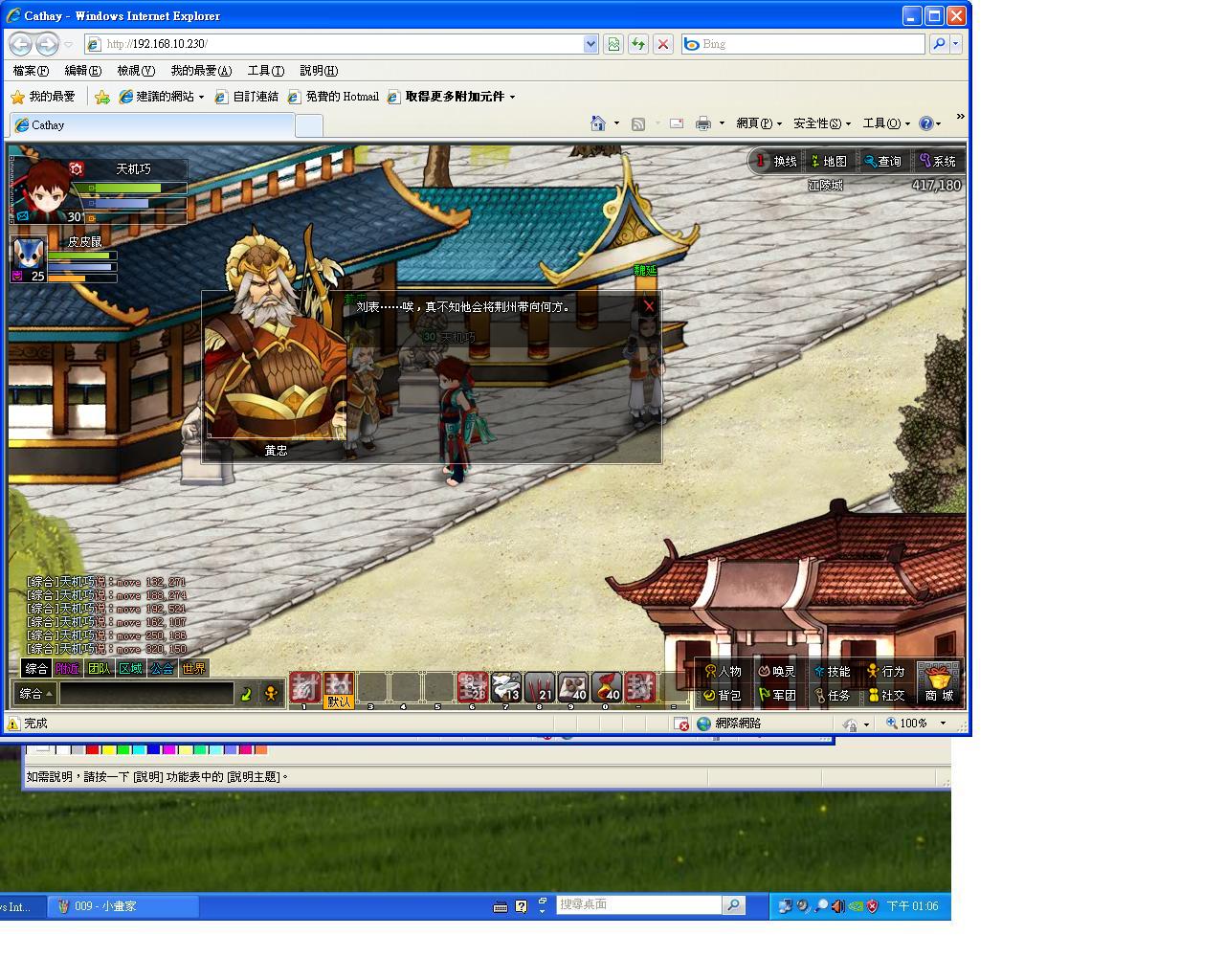The image size is (1225, 980).
Task: Open the 檢視 menu
Action: pos(136,71)
